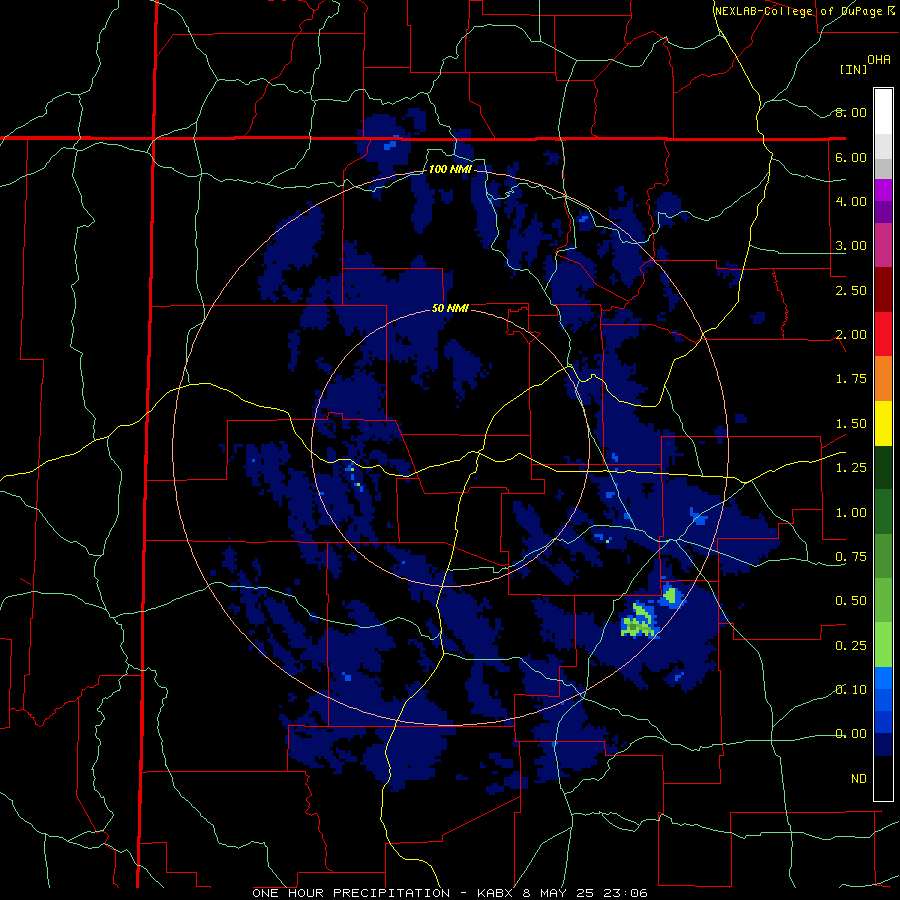Viewport: 900px width, 900px height.
Task: Select the yellow color bar segment
Action: coord(883,423)
